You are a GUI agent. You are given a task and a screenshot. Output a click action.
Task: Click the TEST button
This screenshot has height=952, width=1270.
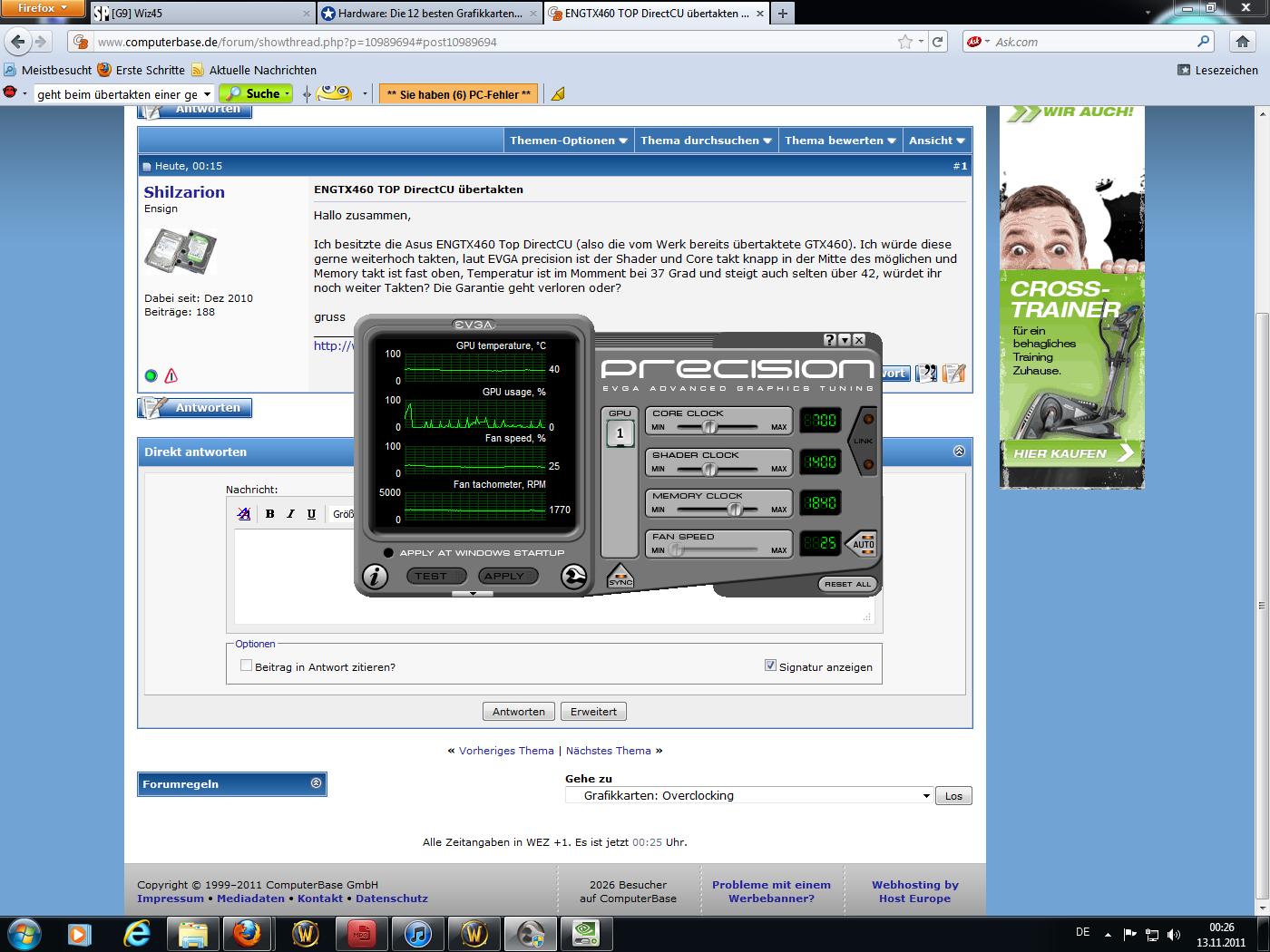[x=435, y=576]
